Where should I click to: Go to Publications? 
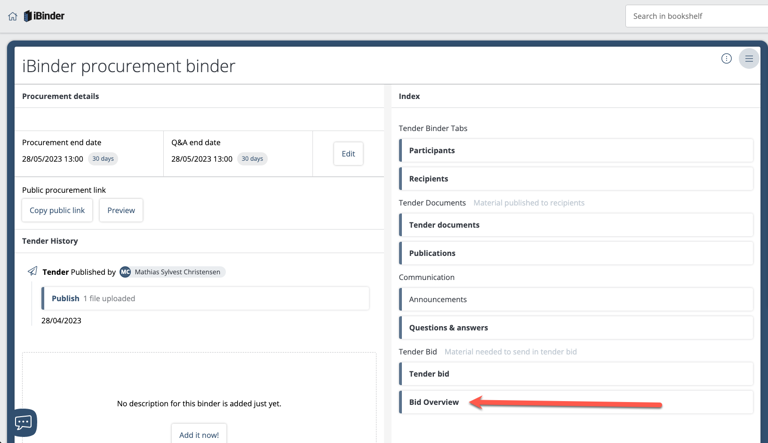point(576,253)
